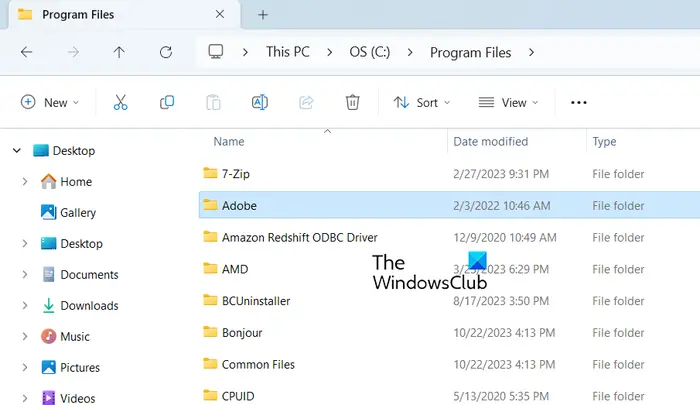The height and width of the screenshot is (405, 700).
Task: Cut the selected item with scissors icon
Action: 121,102
